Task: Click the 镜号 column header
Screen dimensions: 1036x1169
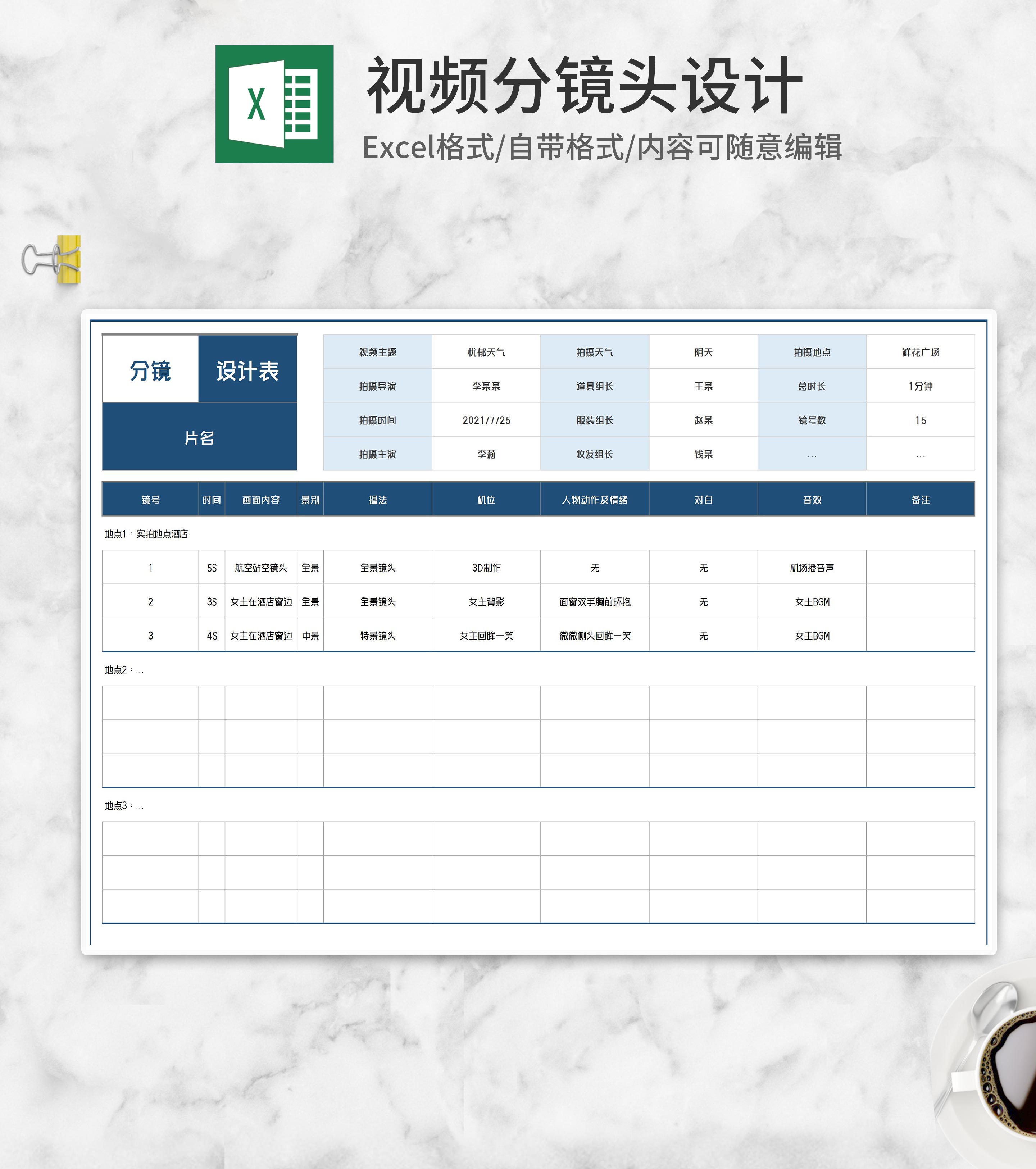Action: tap(150, 499)
